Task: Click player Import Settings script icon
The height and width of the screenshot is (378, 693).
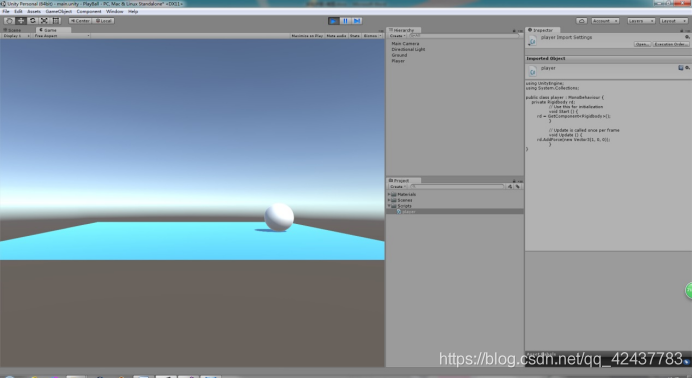Action: tap(533, 41)
